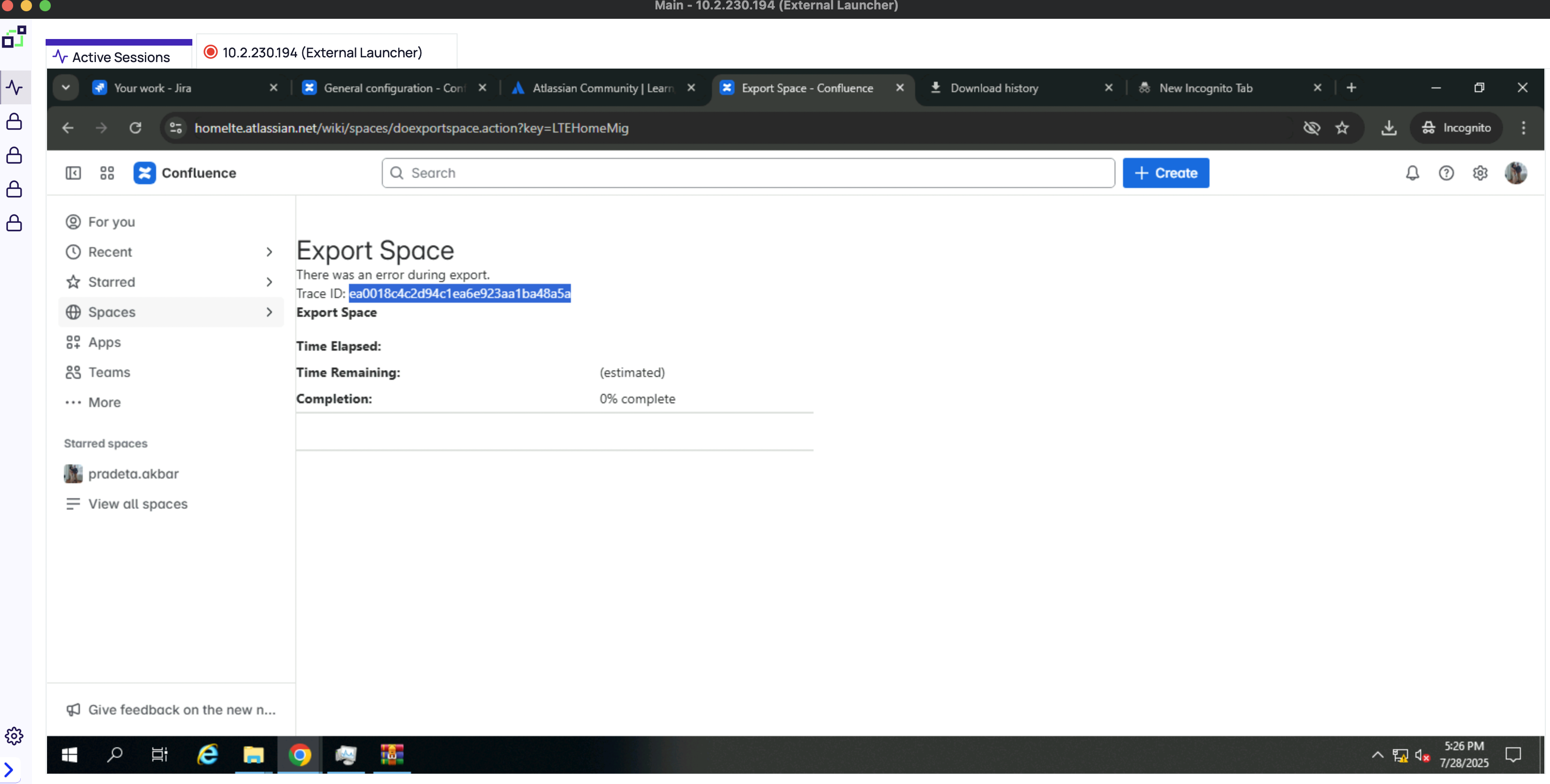
Task: Open the Atlassian app switcher grid
Action: pos(107,173)
